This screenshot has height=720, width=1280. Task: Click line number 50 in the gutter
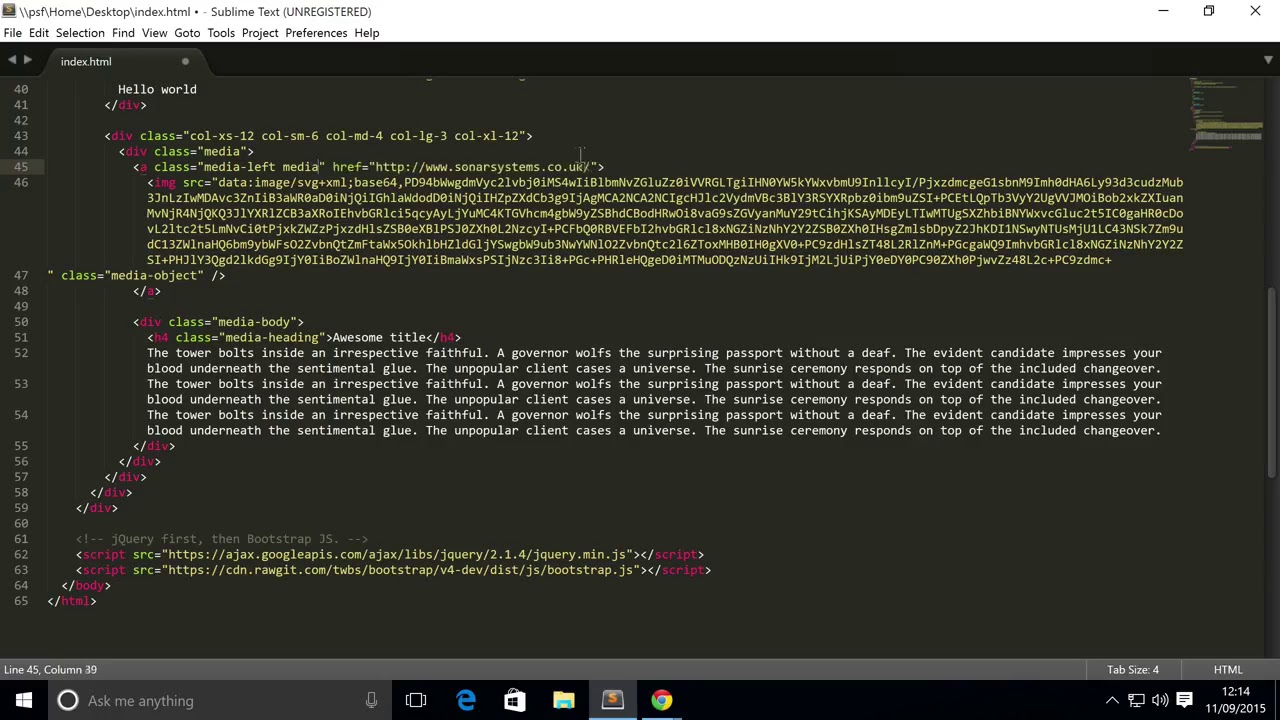pyautogui.click(x=21, y=322)
